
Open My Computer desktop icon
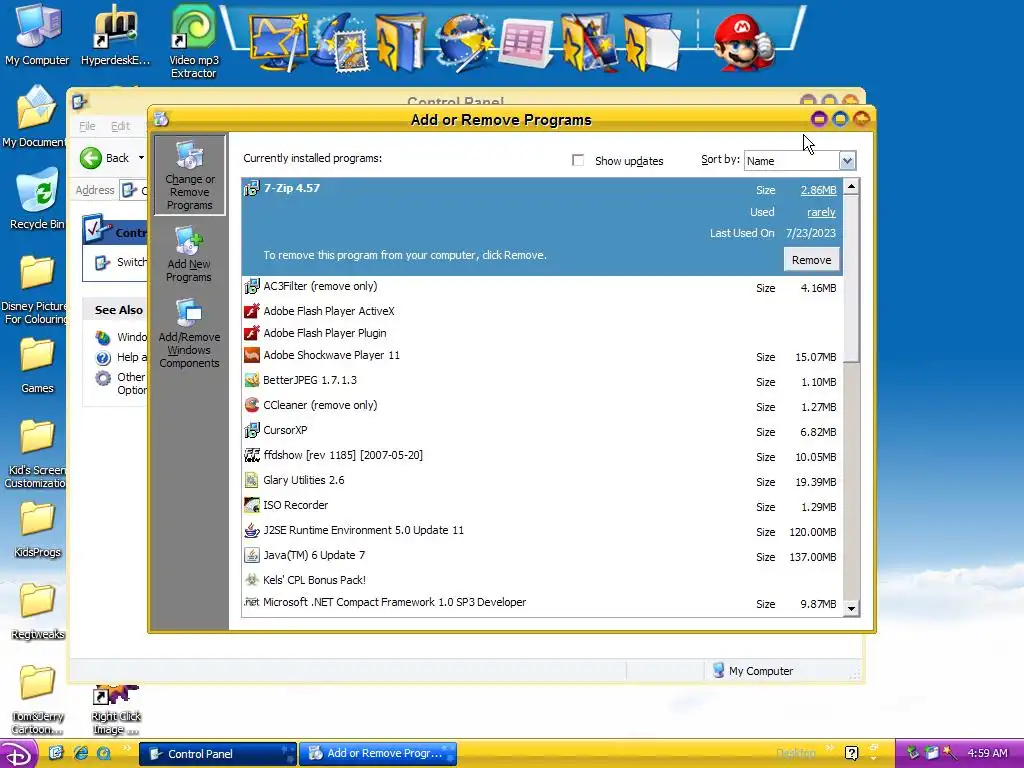[37, 35]
